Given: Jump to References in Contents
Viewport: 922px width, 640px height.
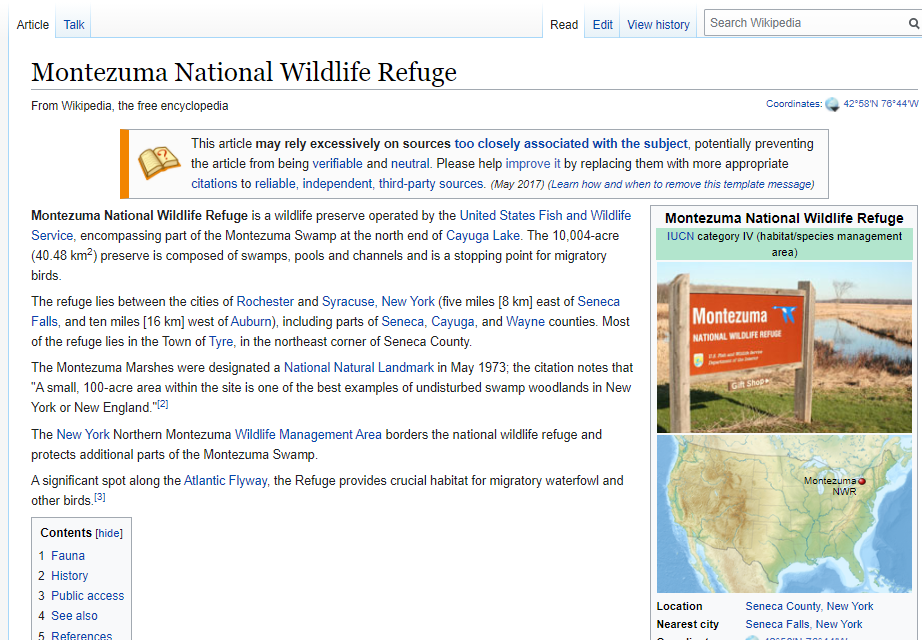Looking at the screenshot, I should (81, 635).
